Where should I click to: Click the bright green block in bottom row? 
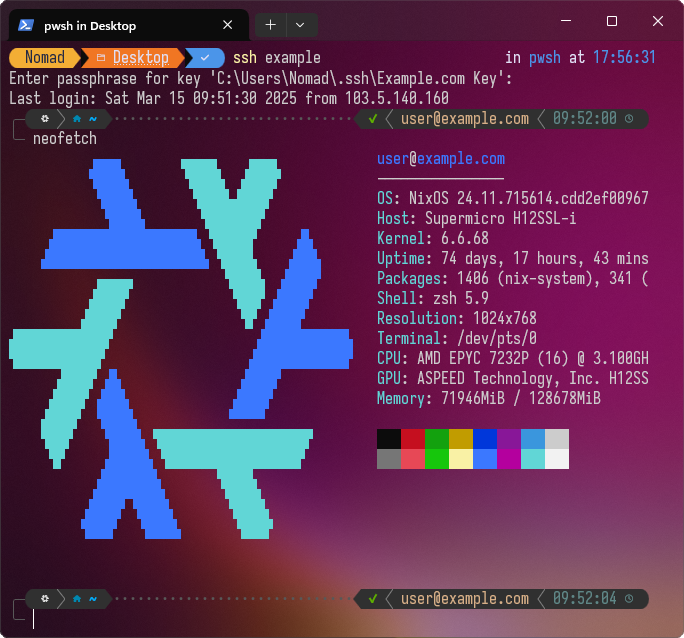click(x=437, y=459)
